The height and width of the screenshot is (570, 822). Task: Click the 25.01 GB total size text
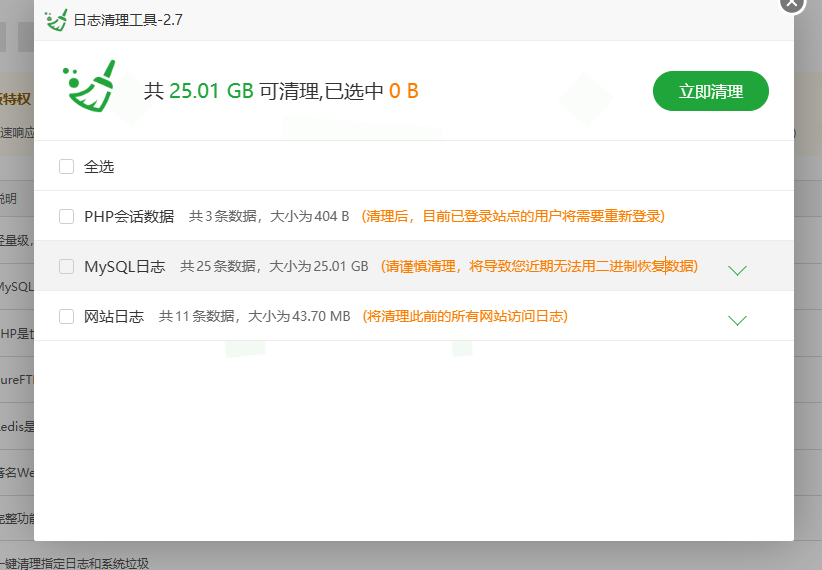(x=211, y=91)
